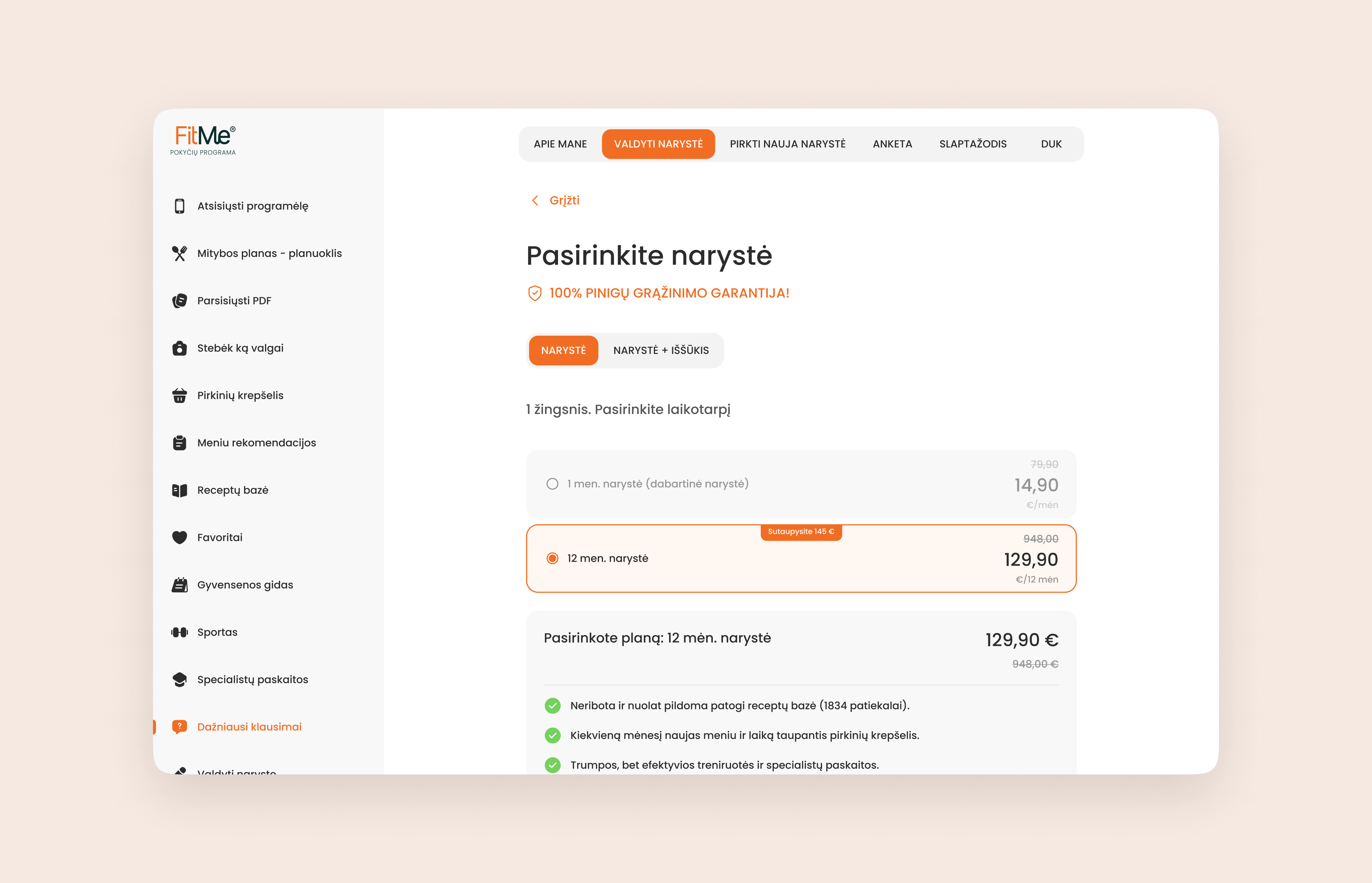The height and width of the screenshot is (883, 1372).
Task: Switch to the NARYSTĖ plan toggle
Action: click(563, 350)
